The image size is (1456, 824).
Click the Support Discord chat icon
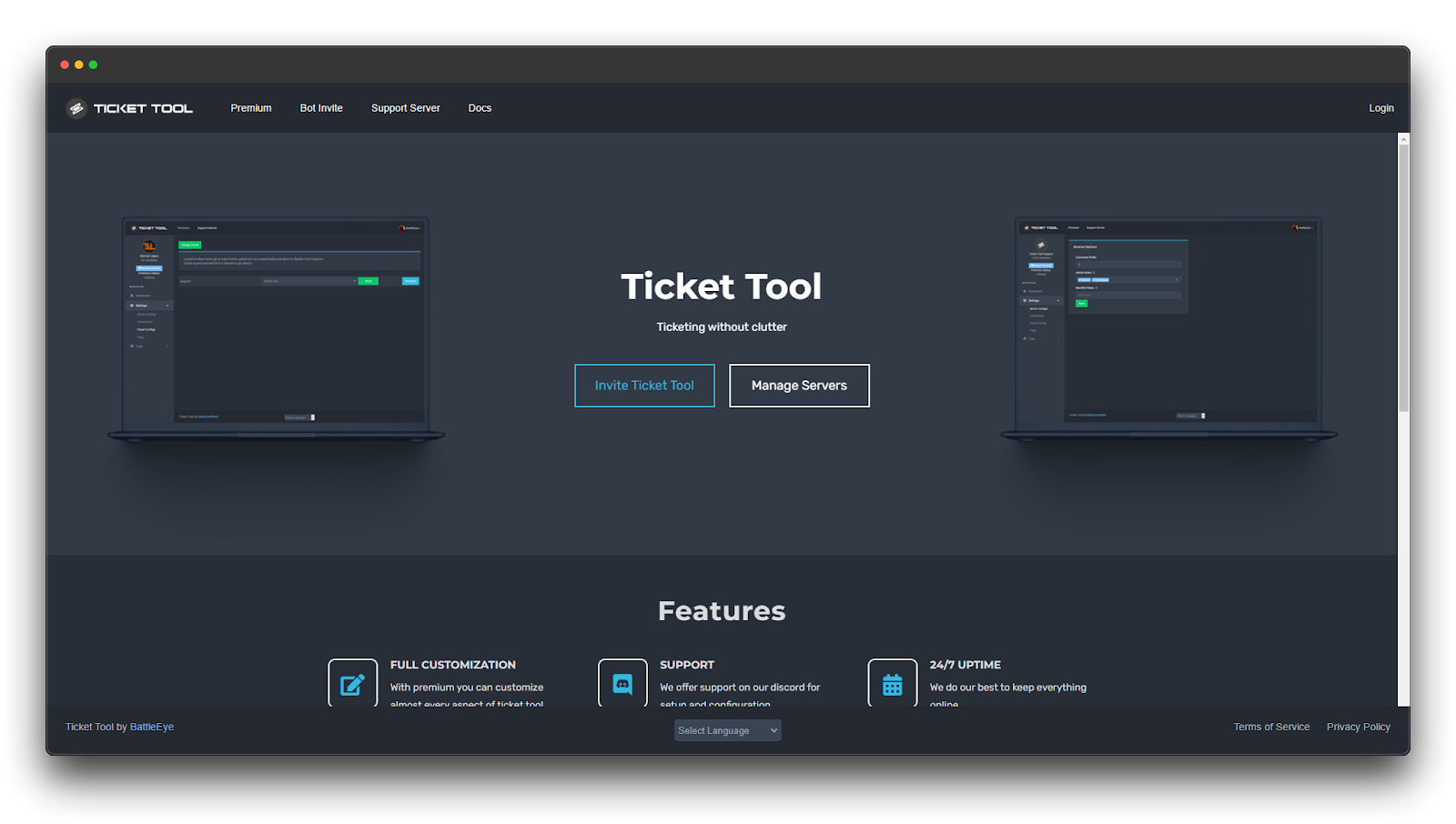click(622, 683)
